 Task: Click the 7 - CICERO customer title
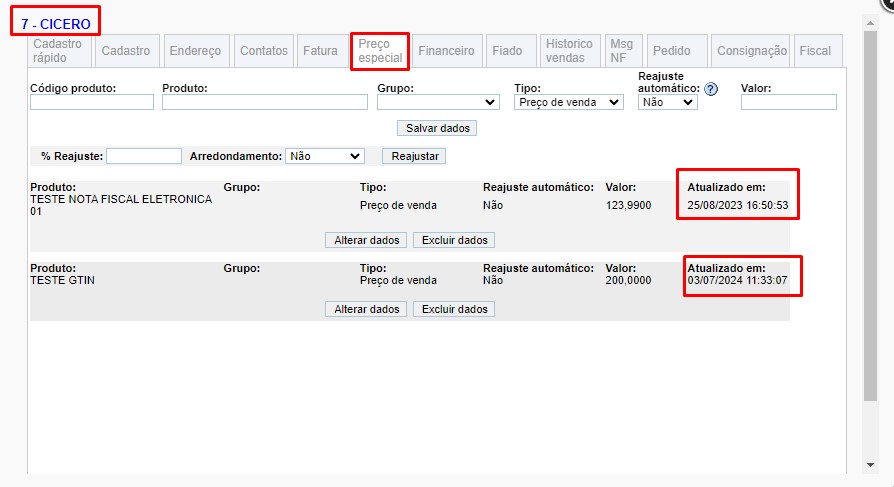click(x=56, y=24)
